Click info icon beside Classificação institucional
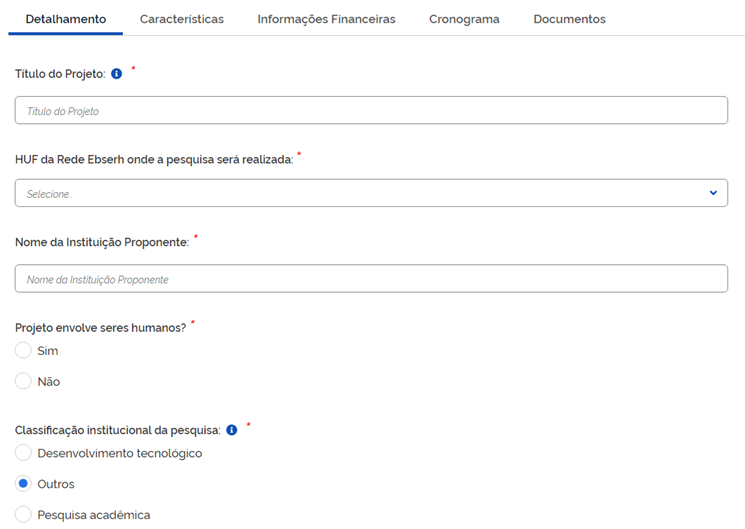 pos(232,430)
